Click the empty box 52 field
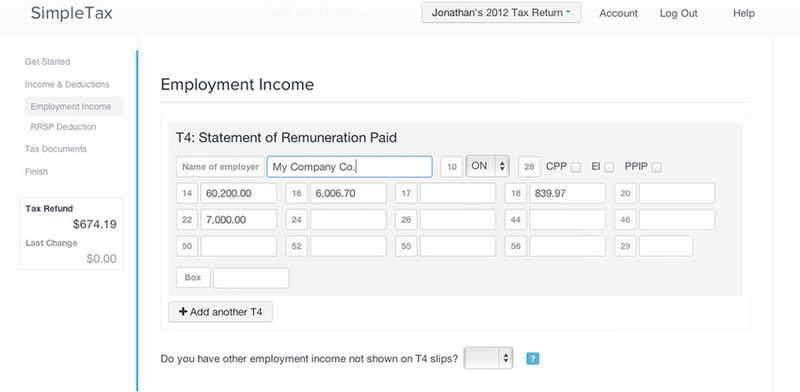The width and height of the screenshot is (800, 392). [x=348, y=246]
